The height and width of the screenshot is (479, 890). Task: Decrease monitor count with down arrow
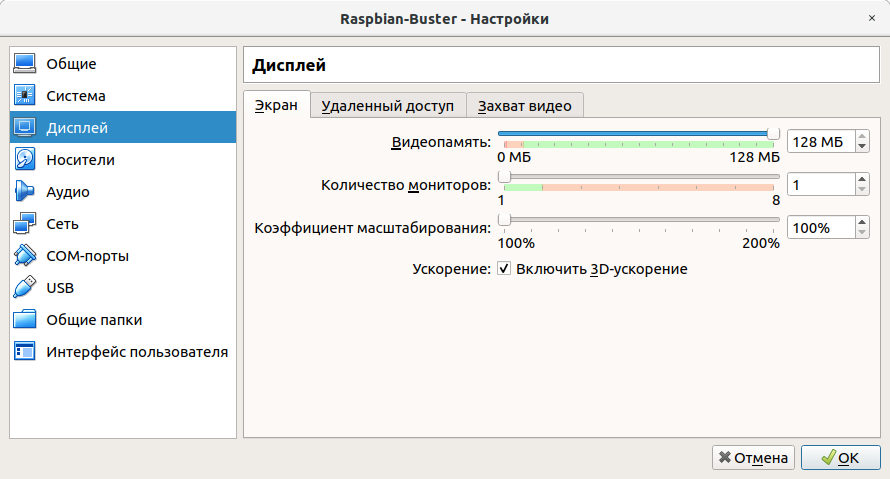(x=862, y=190)
